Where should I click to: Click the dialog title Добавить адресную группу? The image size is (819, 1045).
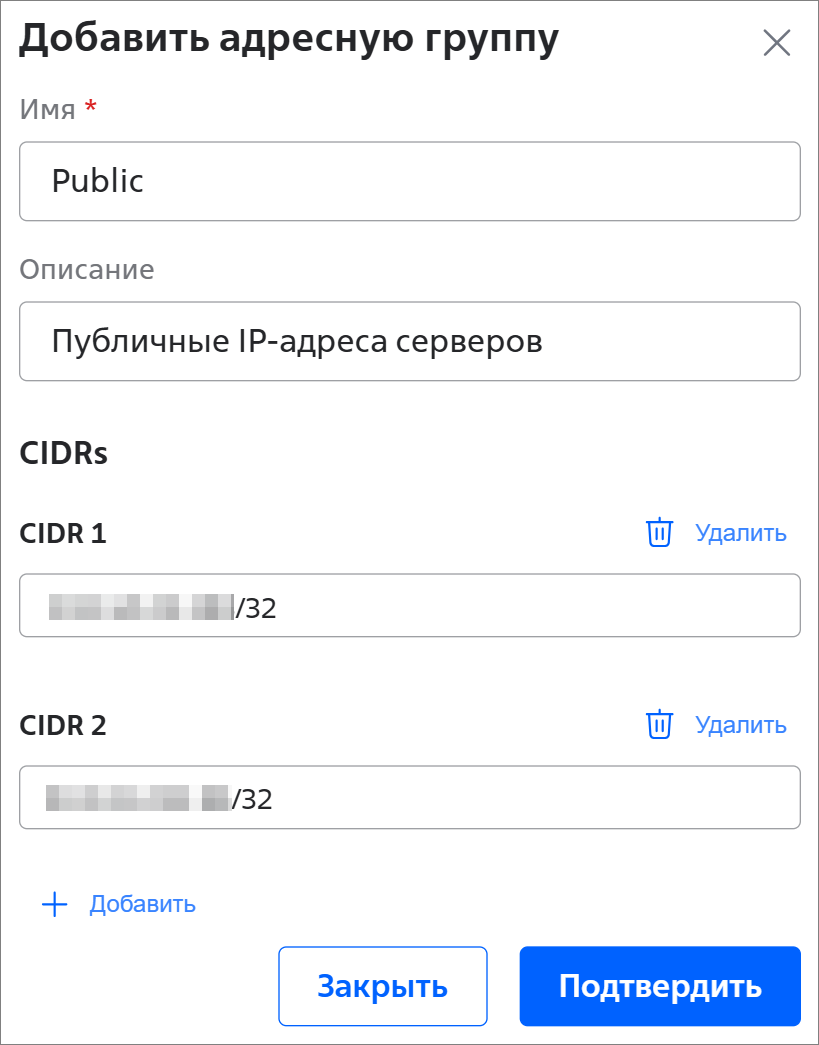click(288, 39)
